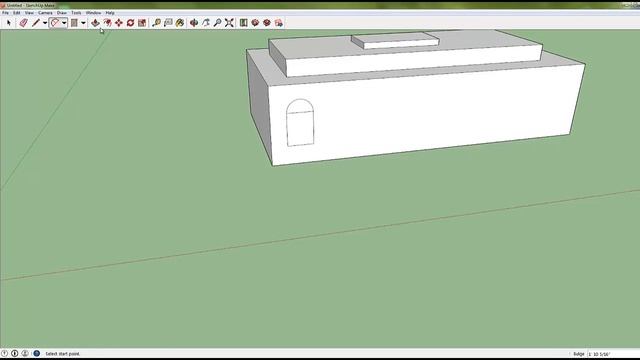Choose the Eraser tool
640x360 pixels.
pyautogui.click(x=23, y=23)
